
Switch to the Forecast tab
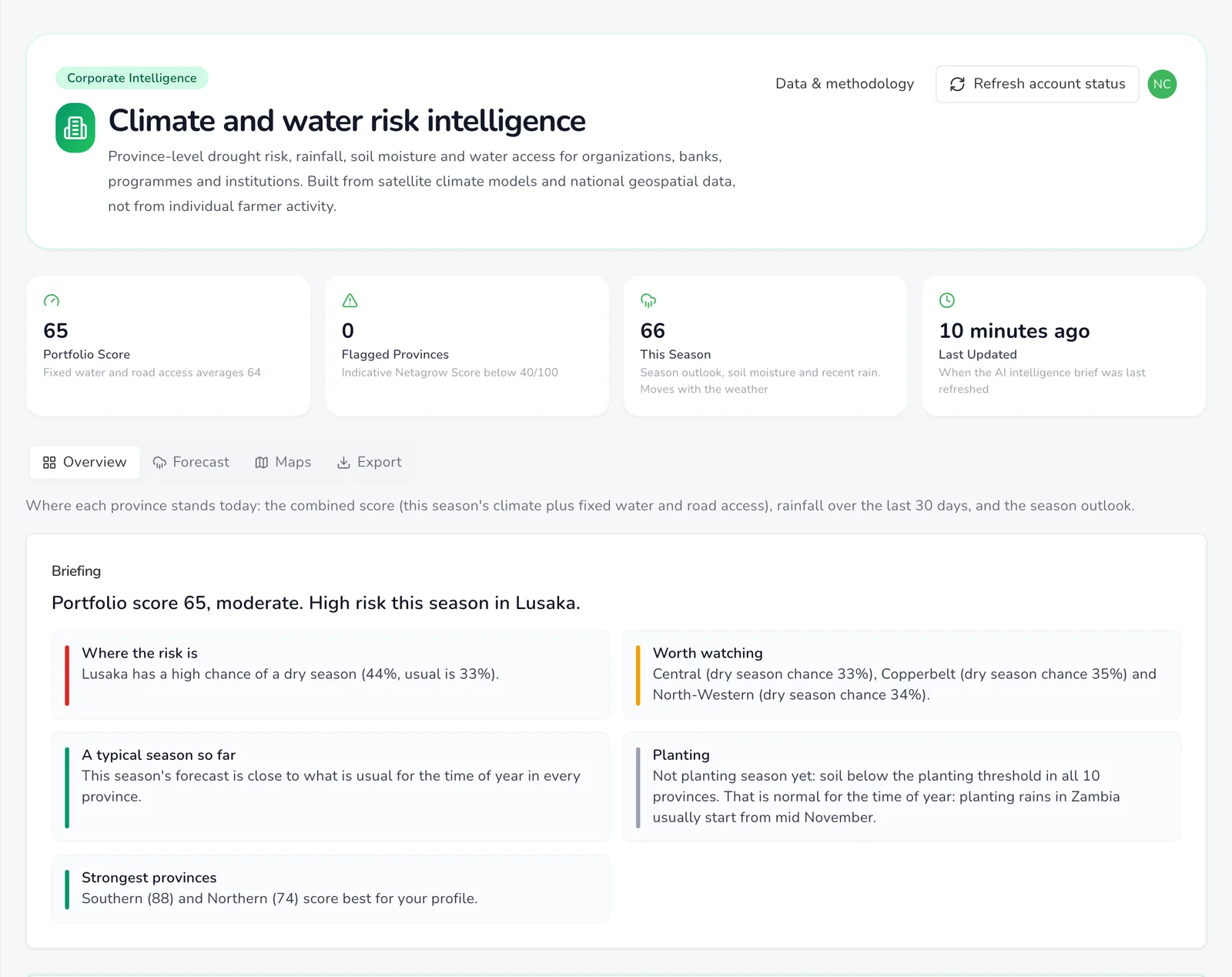(191, 462)
